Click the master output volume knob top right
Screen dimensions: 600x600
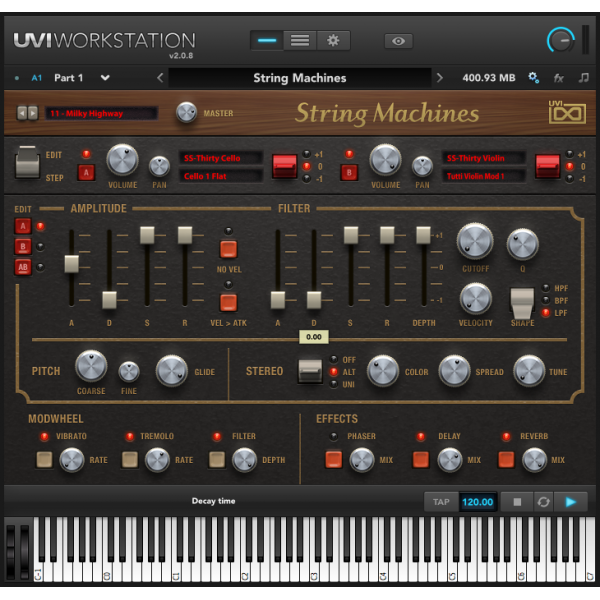pyautogui.click(x=561, y=40)
